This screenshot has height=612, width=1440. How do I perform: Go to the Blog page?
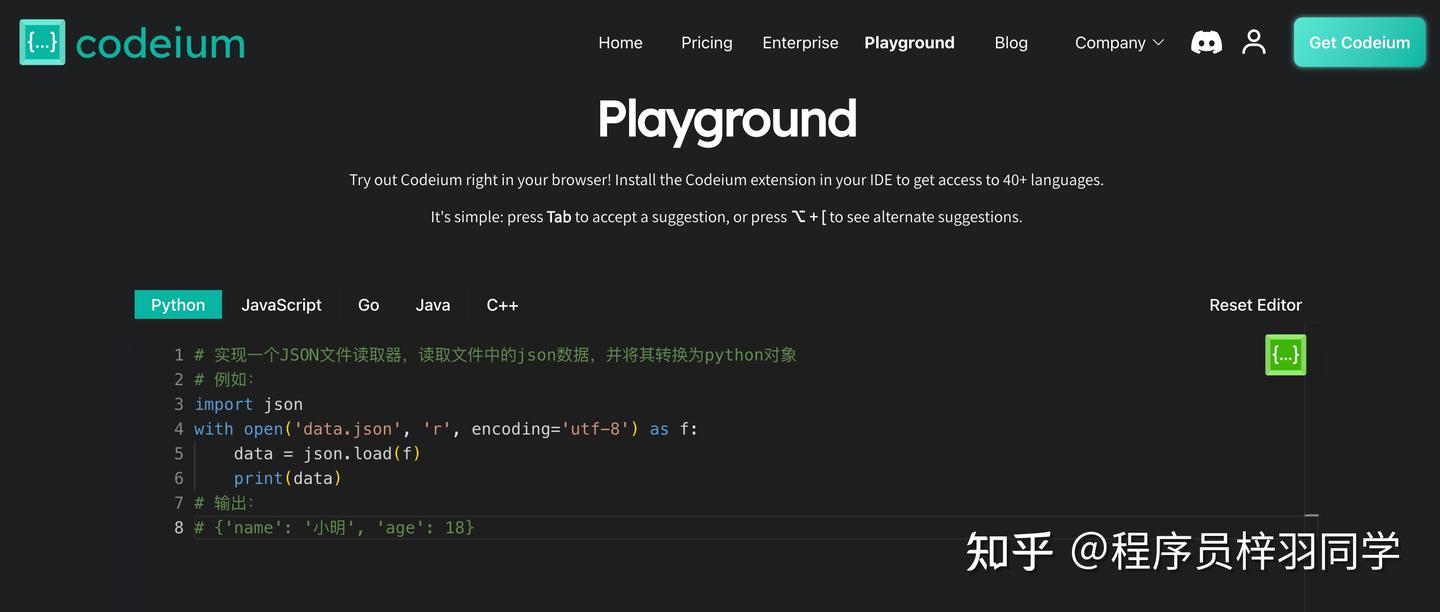pyautogui.click(x=1010, y=42)
